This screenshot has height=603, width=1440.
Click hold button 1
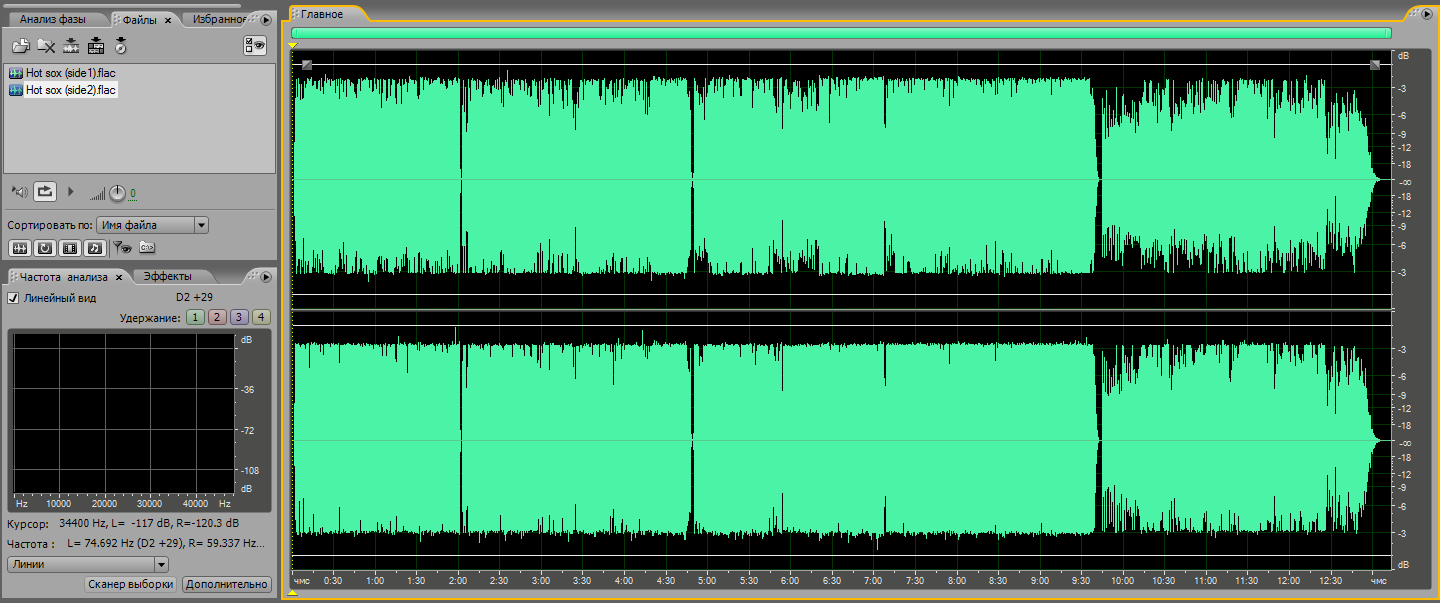195,317
